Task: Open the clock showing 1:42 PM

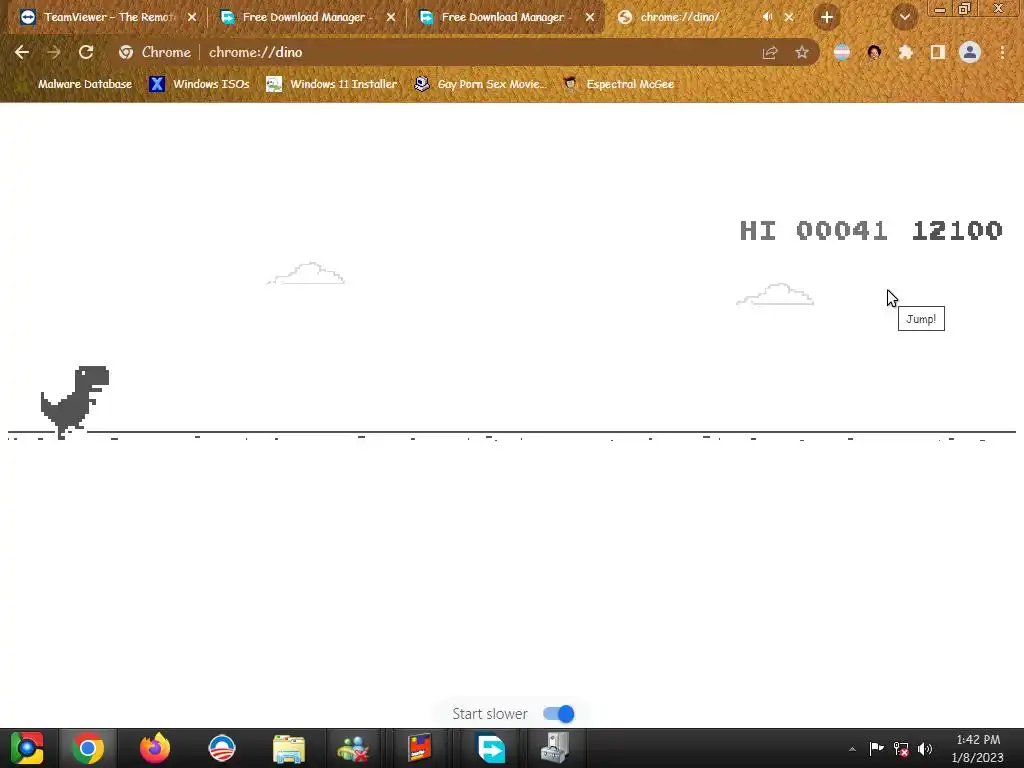Action: (x=978, y=748)
